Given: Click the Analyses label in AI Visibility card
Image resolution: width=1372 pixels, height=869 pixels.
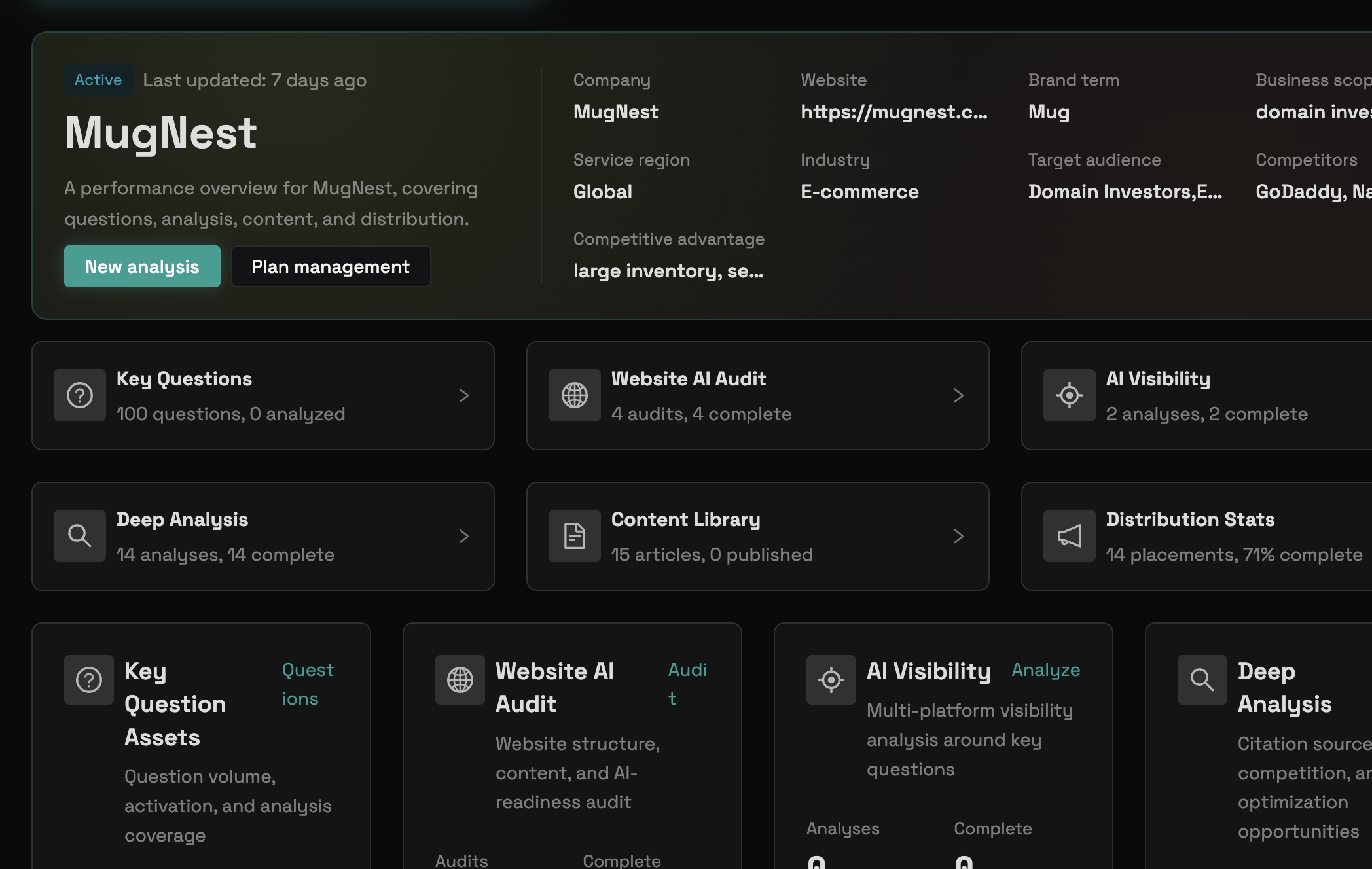Looking at the screenshot, I should (843, 828).
